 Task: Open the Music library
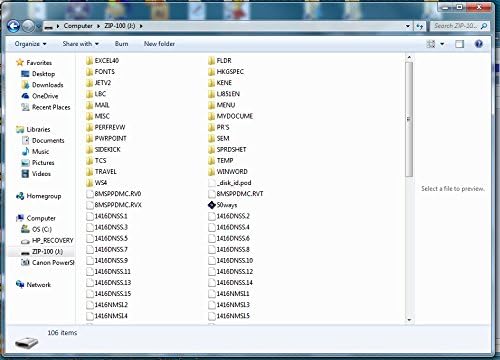pos(40,152)
